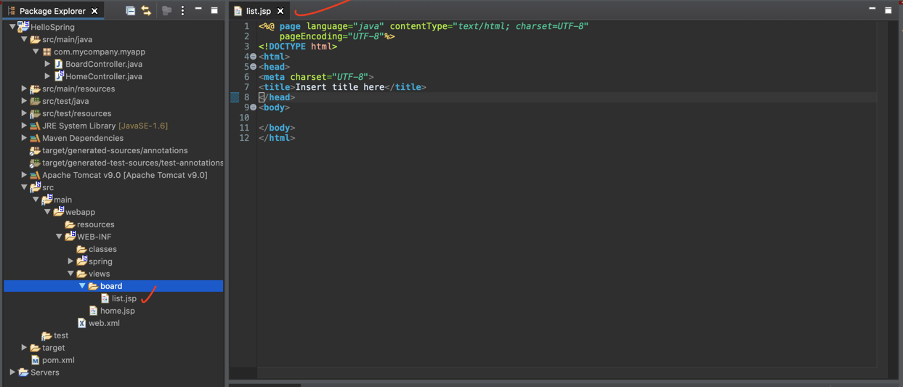Click the web.xml file icon

pos(82,323)
